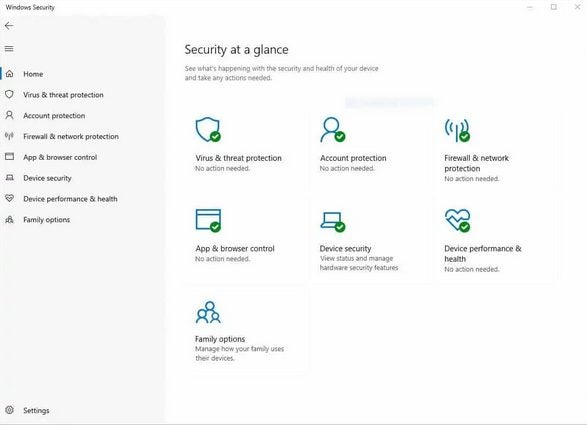Click the Home house icon in sidebar
The image size is (587, 425).
tap(9, 74)
